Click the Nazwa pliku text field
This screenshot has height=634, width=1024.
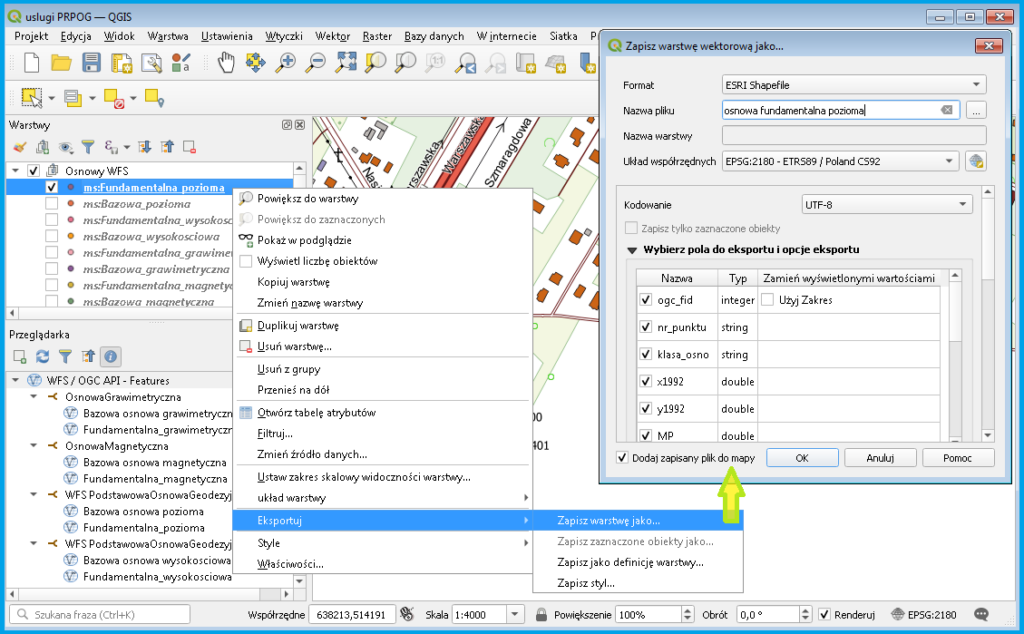pyautogui.click(x=830, y=110)
